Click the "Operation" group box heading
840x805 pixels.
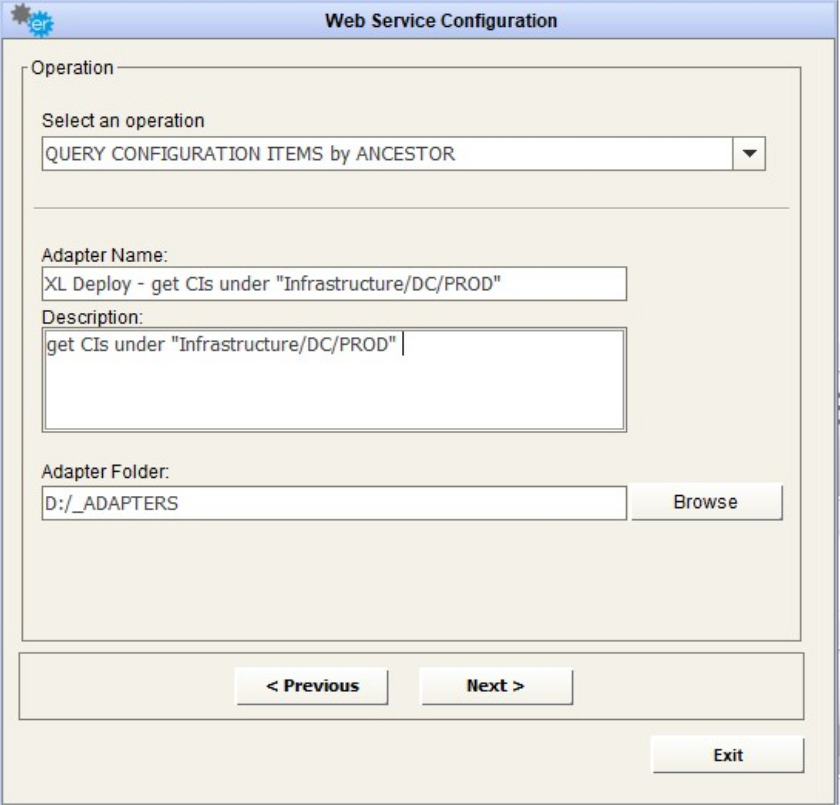[x=72, y=68]
